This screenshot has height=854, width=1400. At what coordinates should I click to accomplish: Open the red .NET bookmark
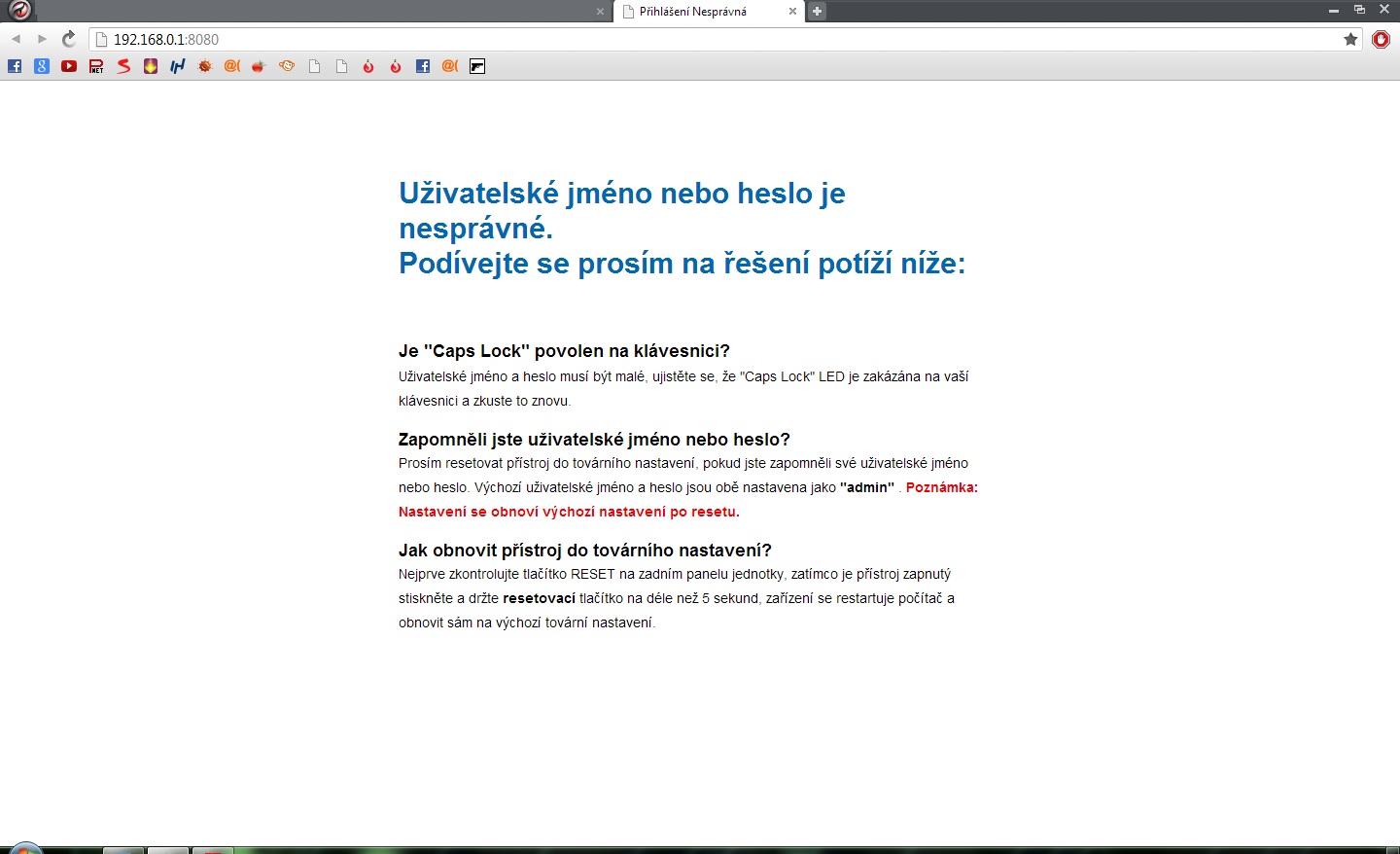click(96, 66)
